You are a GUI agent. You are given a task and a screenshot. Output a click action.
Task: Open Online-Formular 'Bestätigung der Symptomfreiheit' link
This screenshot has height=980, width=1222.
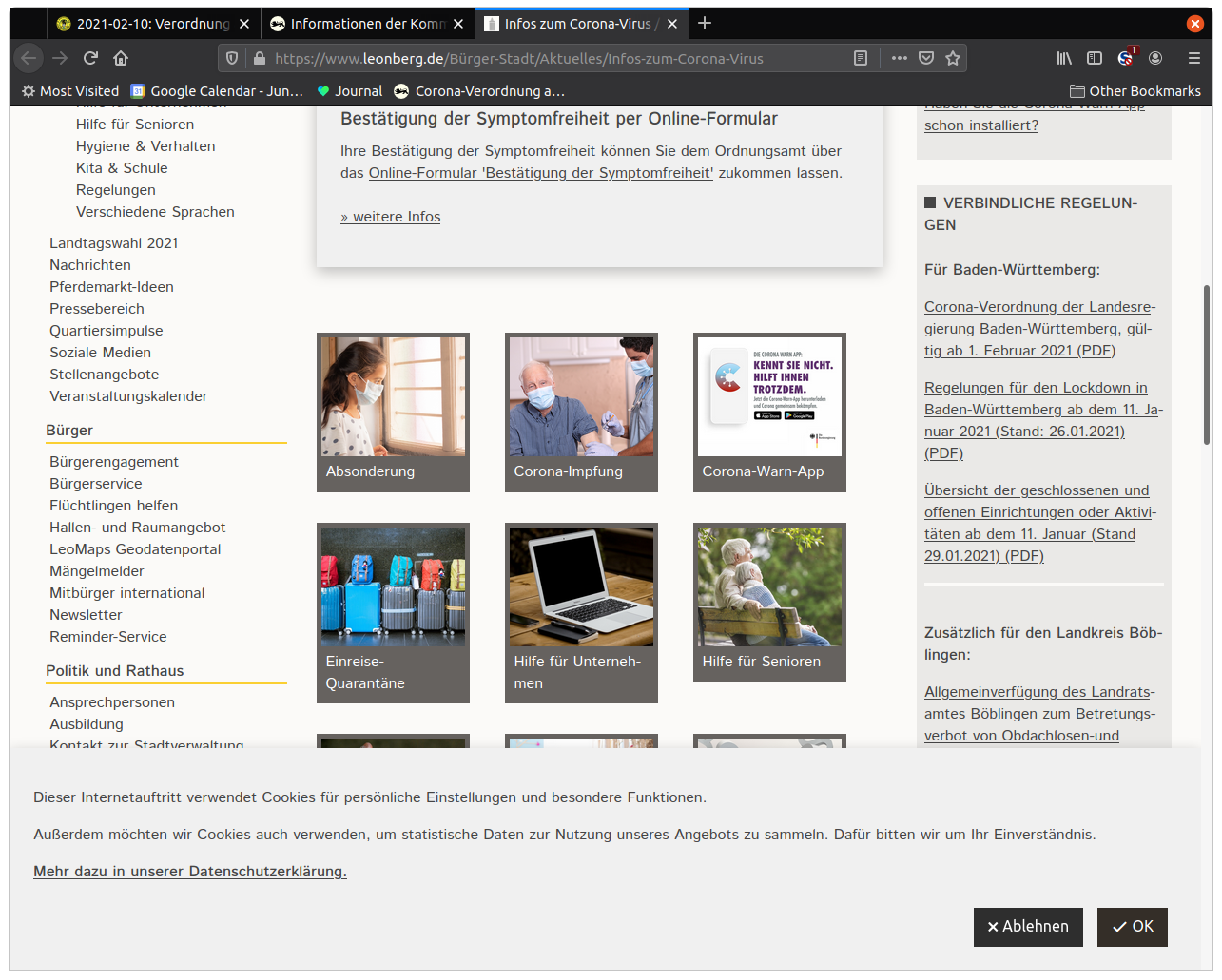pos(541,173)
